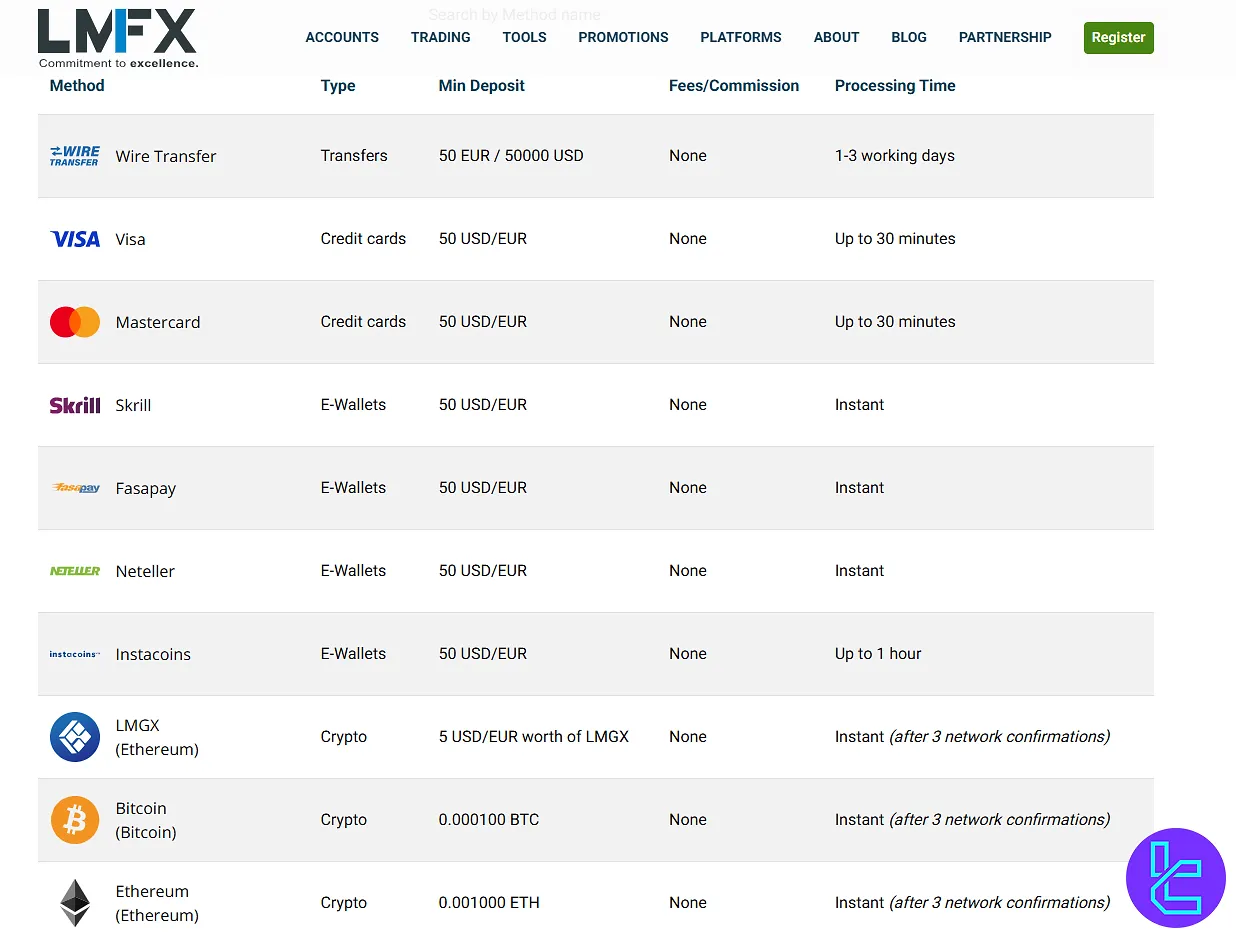Click the 0.000100 BTC cell
Screen dimensions: 1236x938
489,820
